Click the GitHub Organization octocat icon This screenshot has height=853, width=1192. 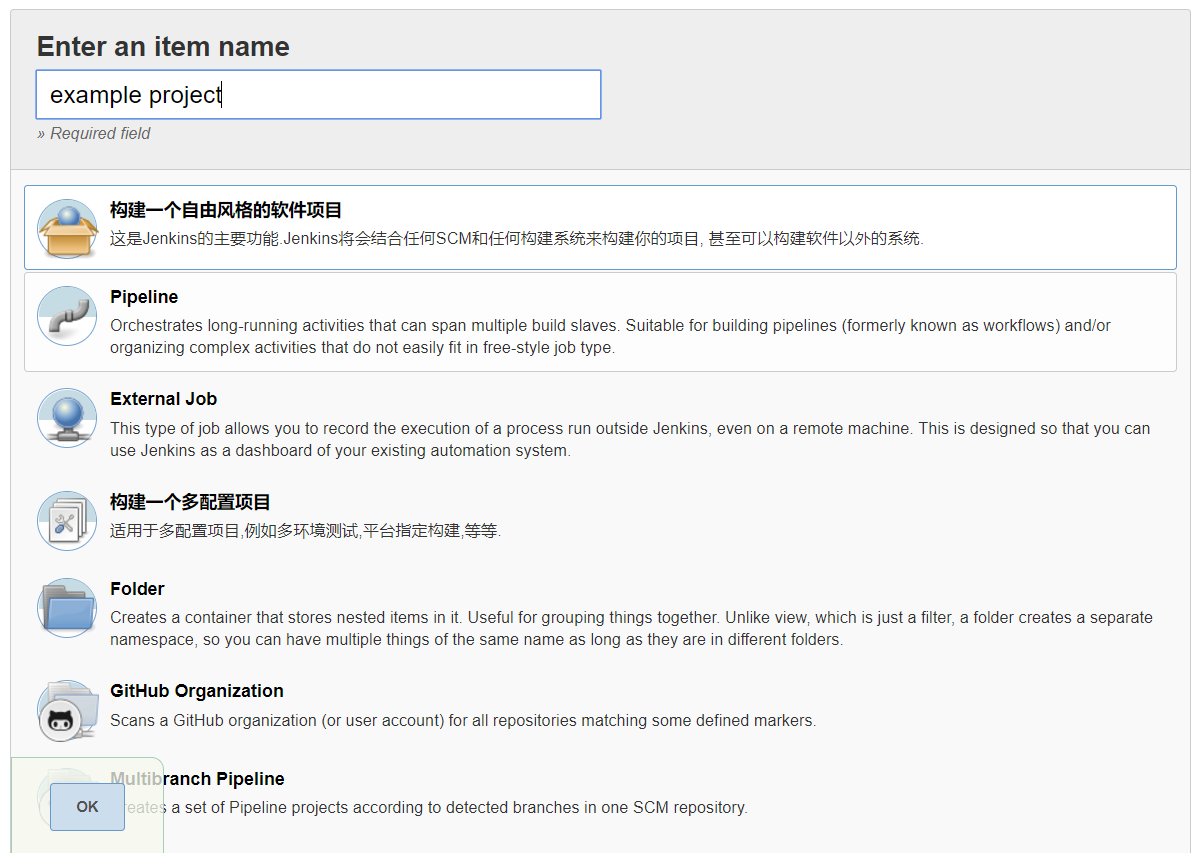click(x=68, y=710)
